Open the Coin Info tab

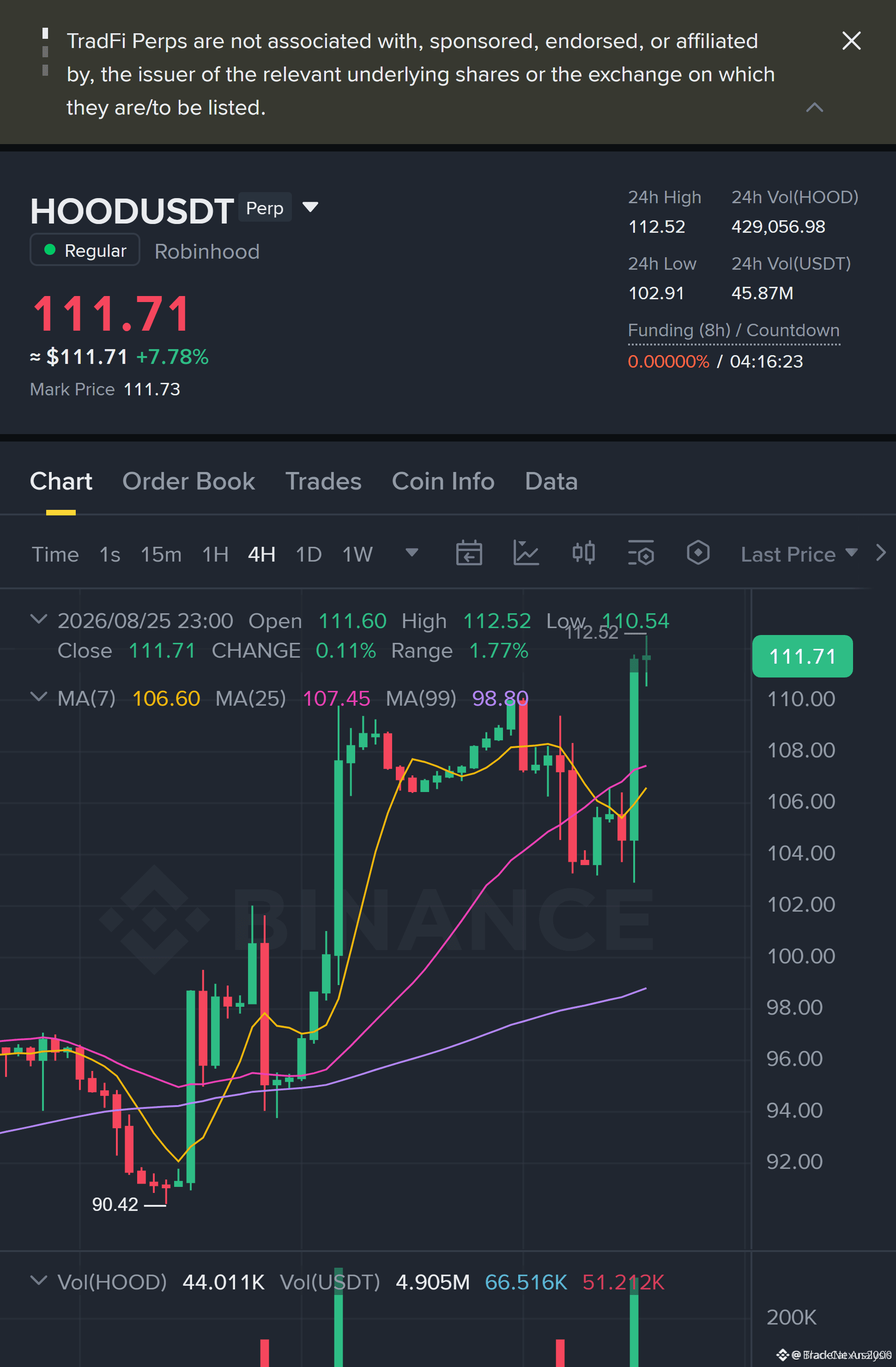coord(443,481)
